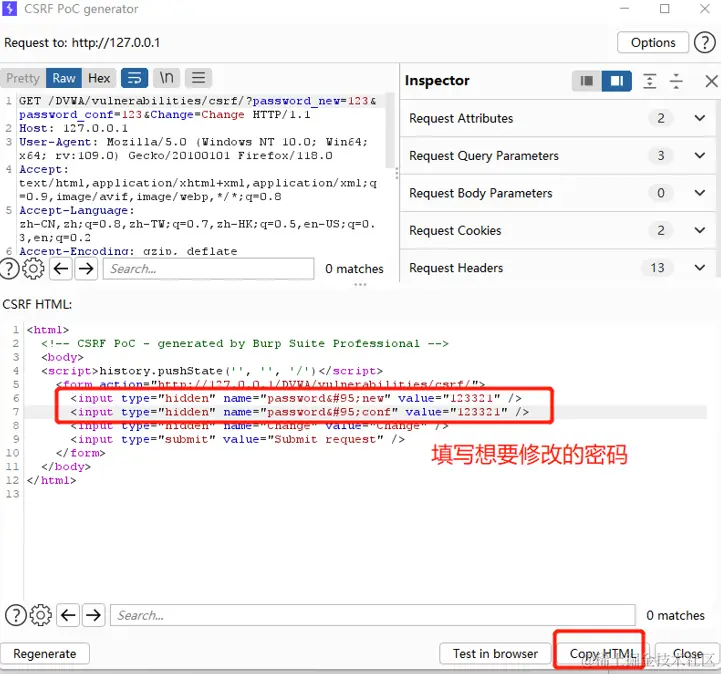Toggle the show non-printable characters \n button
The height and width of the screenshot is (674, 721).
pos(166,78)
